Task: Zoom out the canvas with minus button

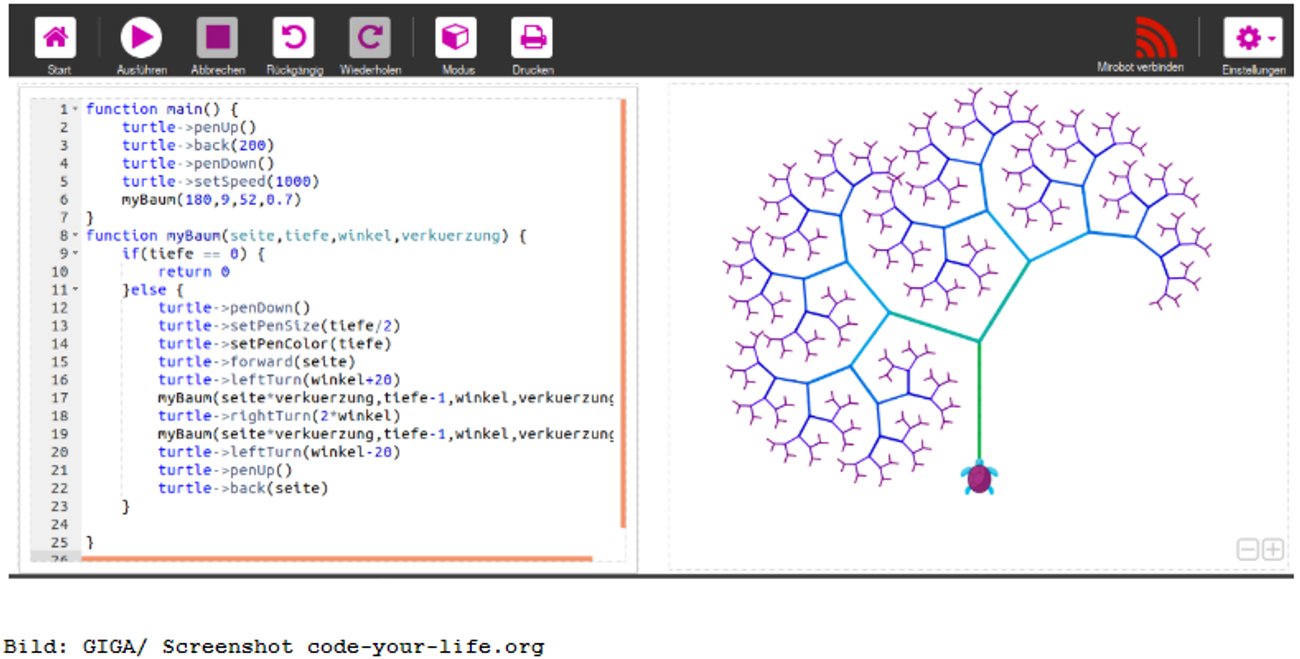Action: pos(1247,549)
